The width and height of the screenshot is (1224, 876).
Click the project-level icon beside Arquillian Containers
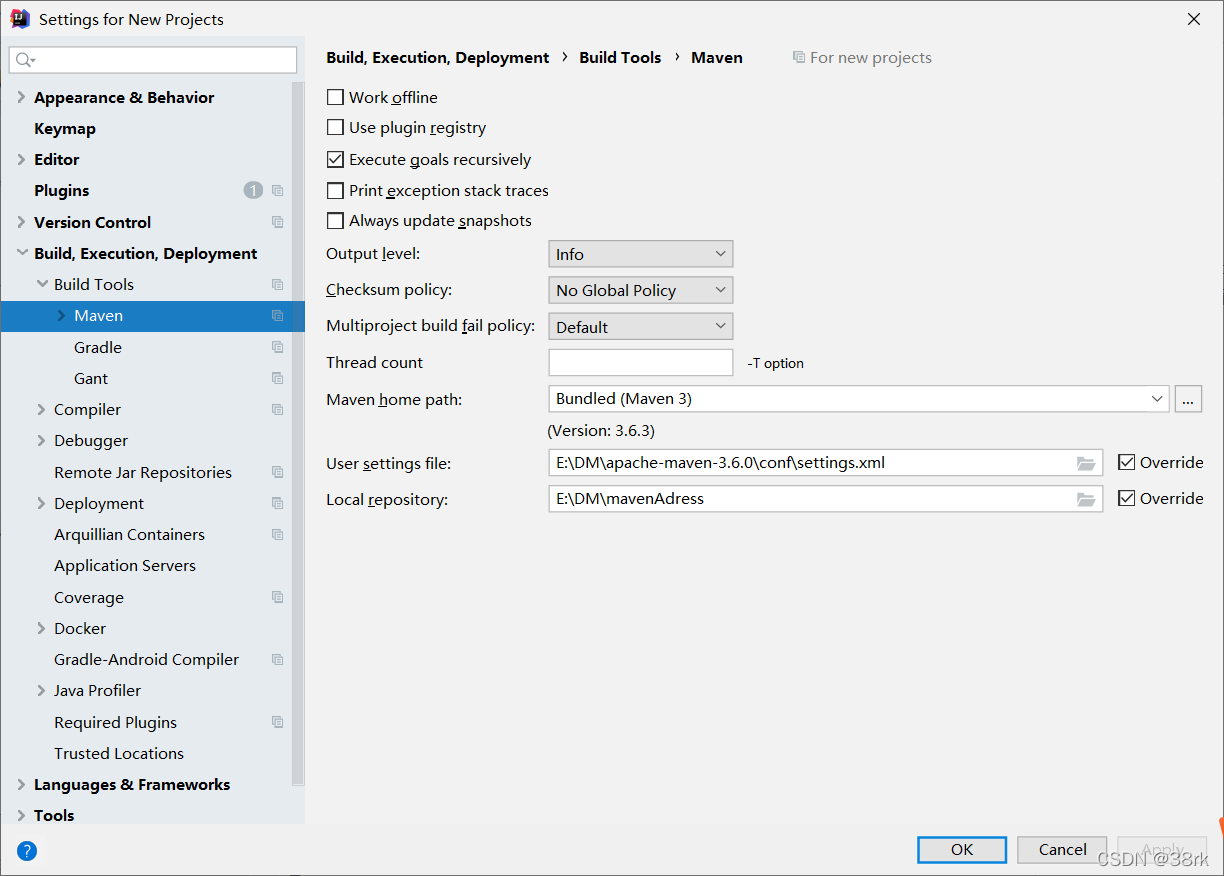tap(278, 535)
